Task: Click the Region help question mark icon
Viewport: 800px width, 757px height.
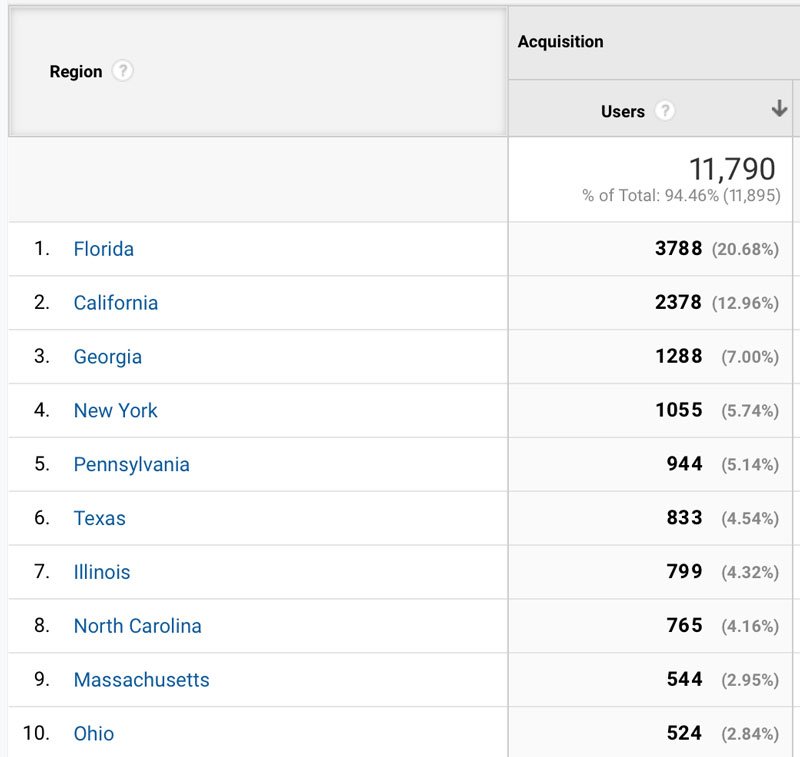Action: click(x=122, y=71)
